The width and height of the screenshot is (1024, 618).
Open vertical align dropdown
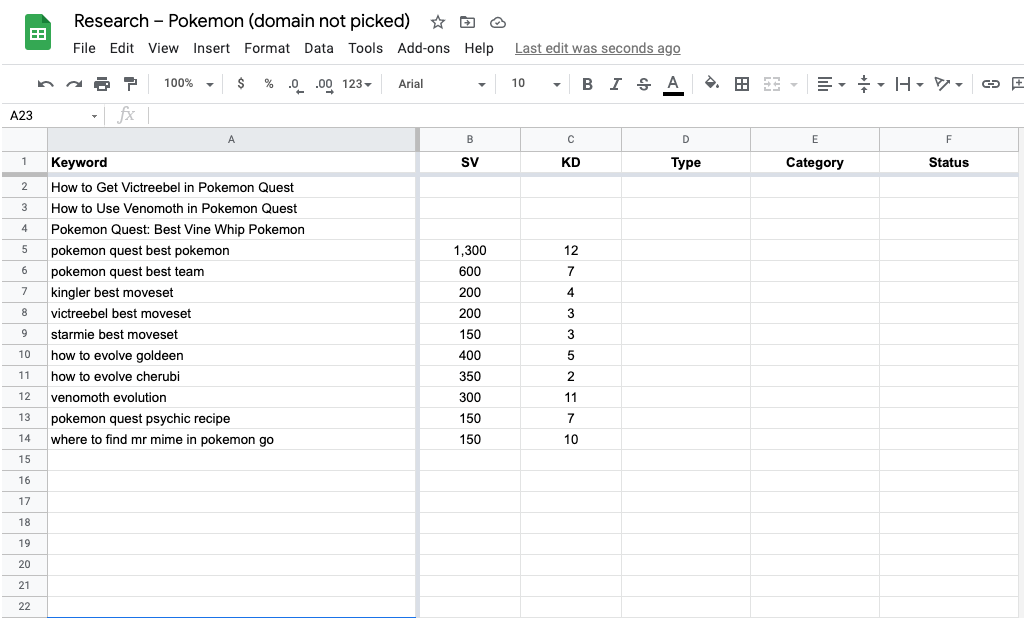click(871, 84)
